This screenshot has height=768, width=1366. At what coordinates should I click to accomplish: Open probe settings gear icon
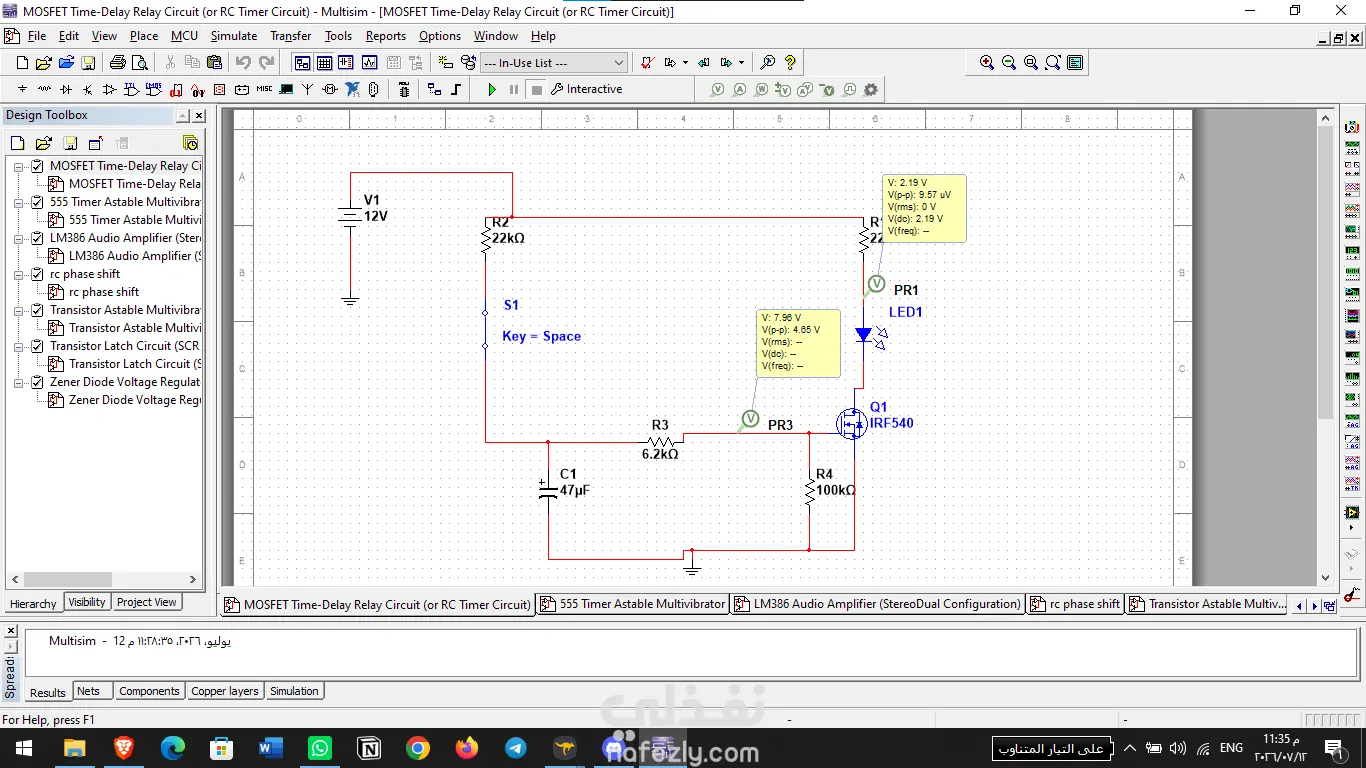click(871, 89)
